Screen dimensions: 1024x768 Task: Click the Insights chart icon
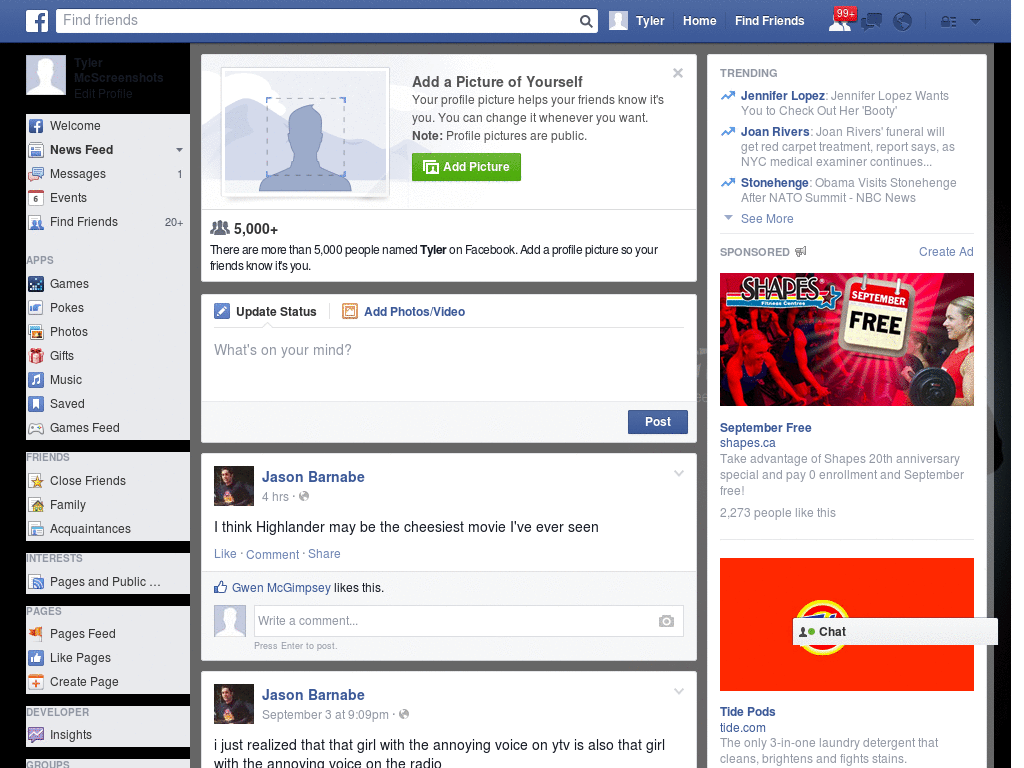37,735
